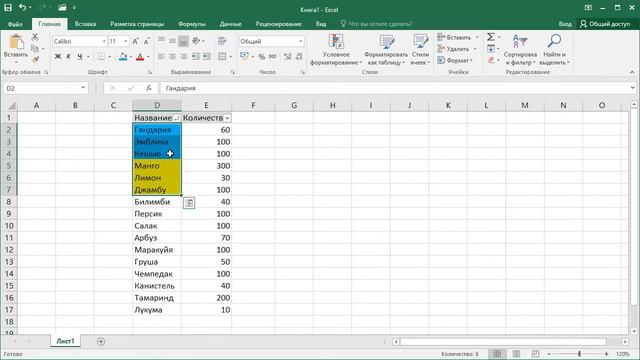Click the Save icon in quick access toolbar

tap(8, 7)
